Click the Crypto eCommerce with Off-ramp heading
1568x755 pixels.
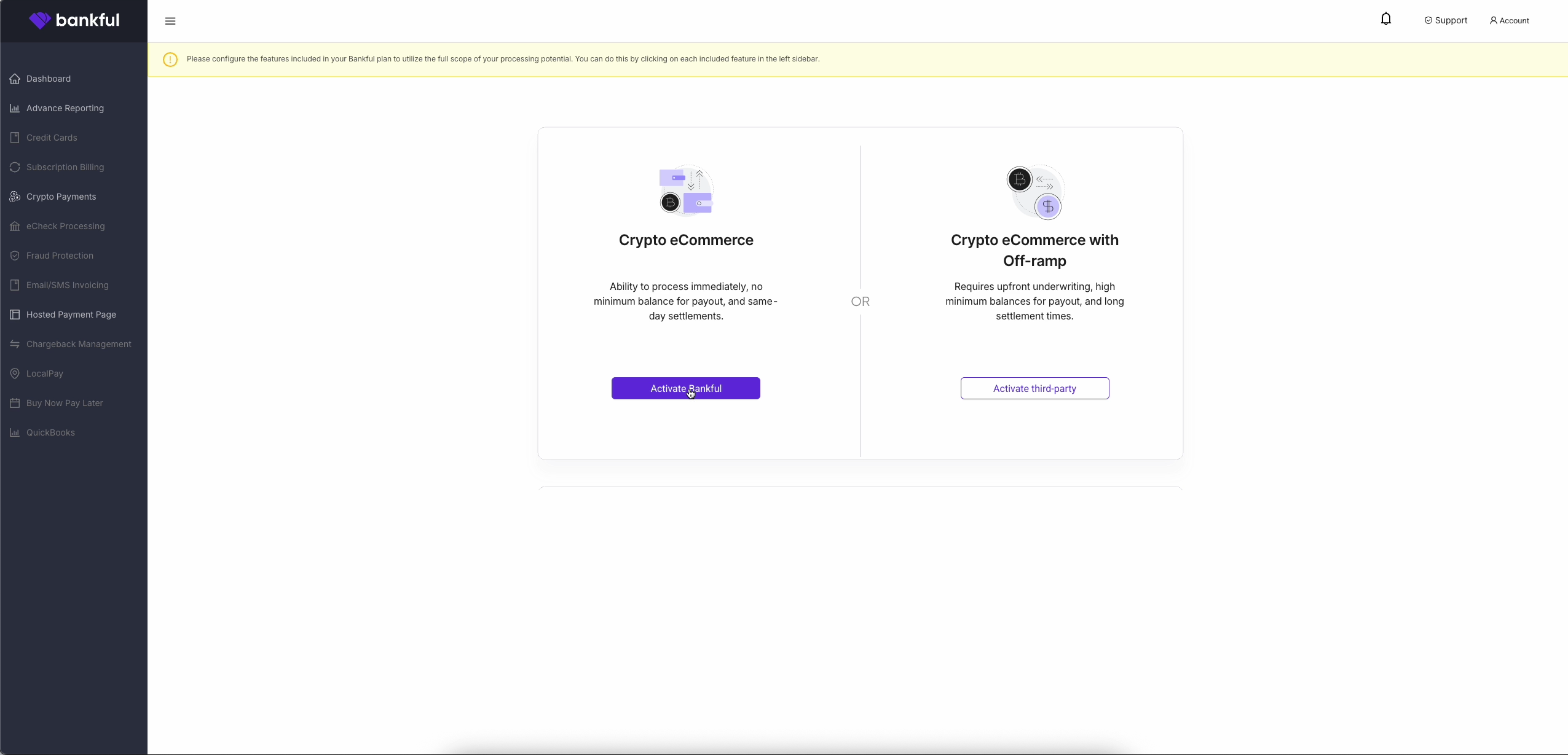(x=1035, y=251)
